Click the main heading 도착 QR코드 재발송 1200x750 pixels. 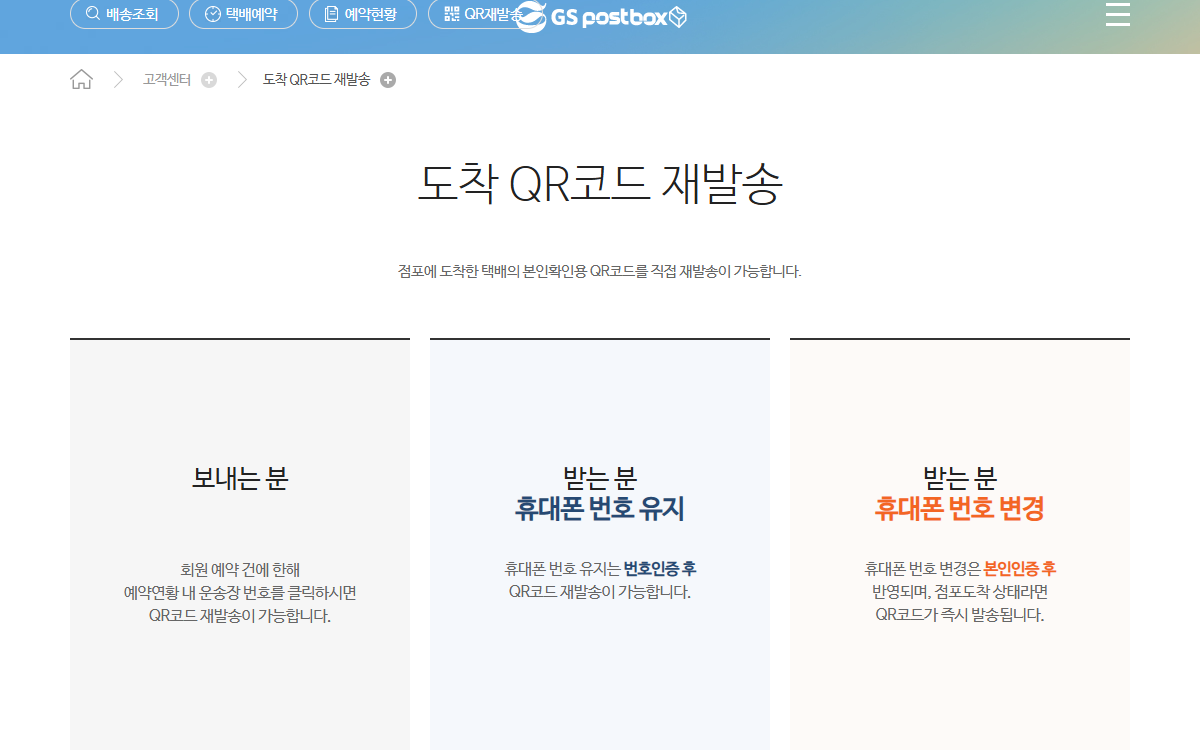(x=600, y=184)
